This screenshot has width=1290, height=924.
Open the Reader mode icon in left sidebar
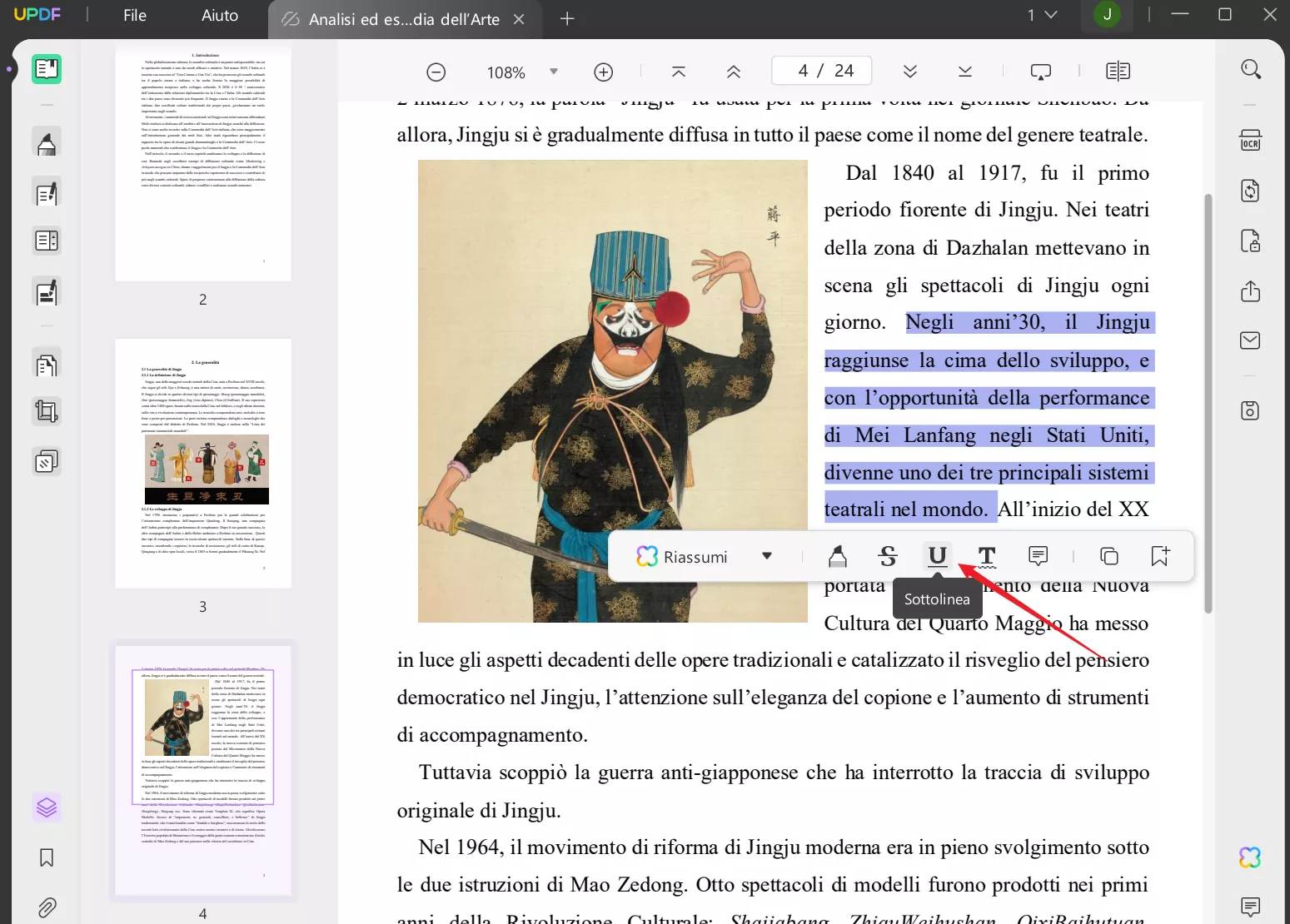pyautogui.click(x=47, y=69)
